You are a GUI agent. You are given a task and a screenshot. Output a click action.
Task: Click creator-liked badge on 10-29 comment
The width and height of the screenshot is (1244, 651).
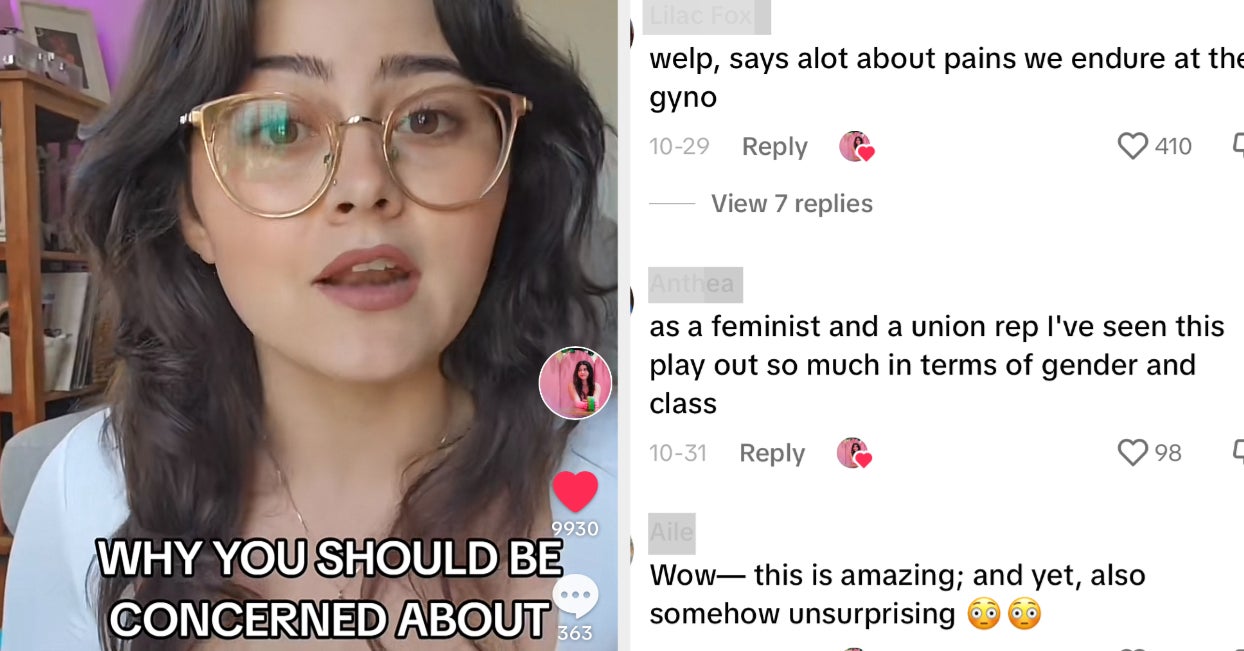click(856, 147)
